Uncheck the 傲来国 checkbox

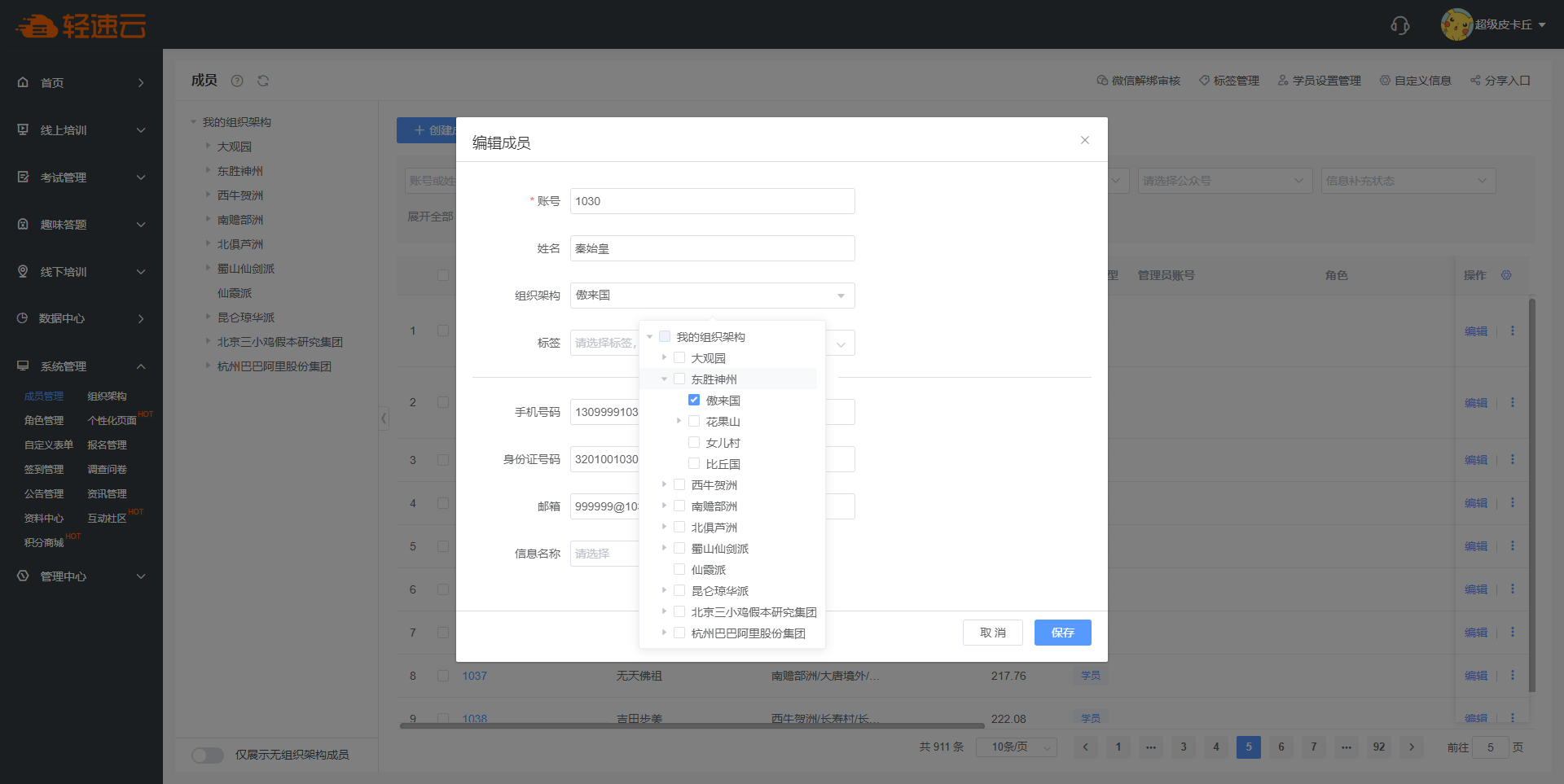[694, 400]
